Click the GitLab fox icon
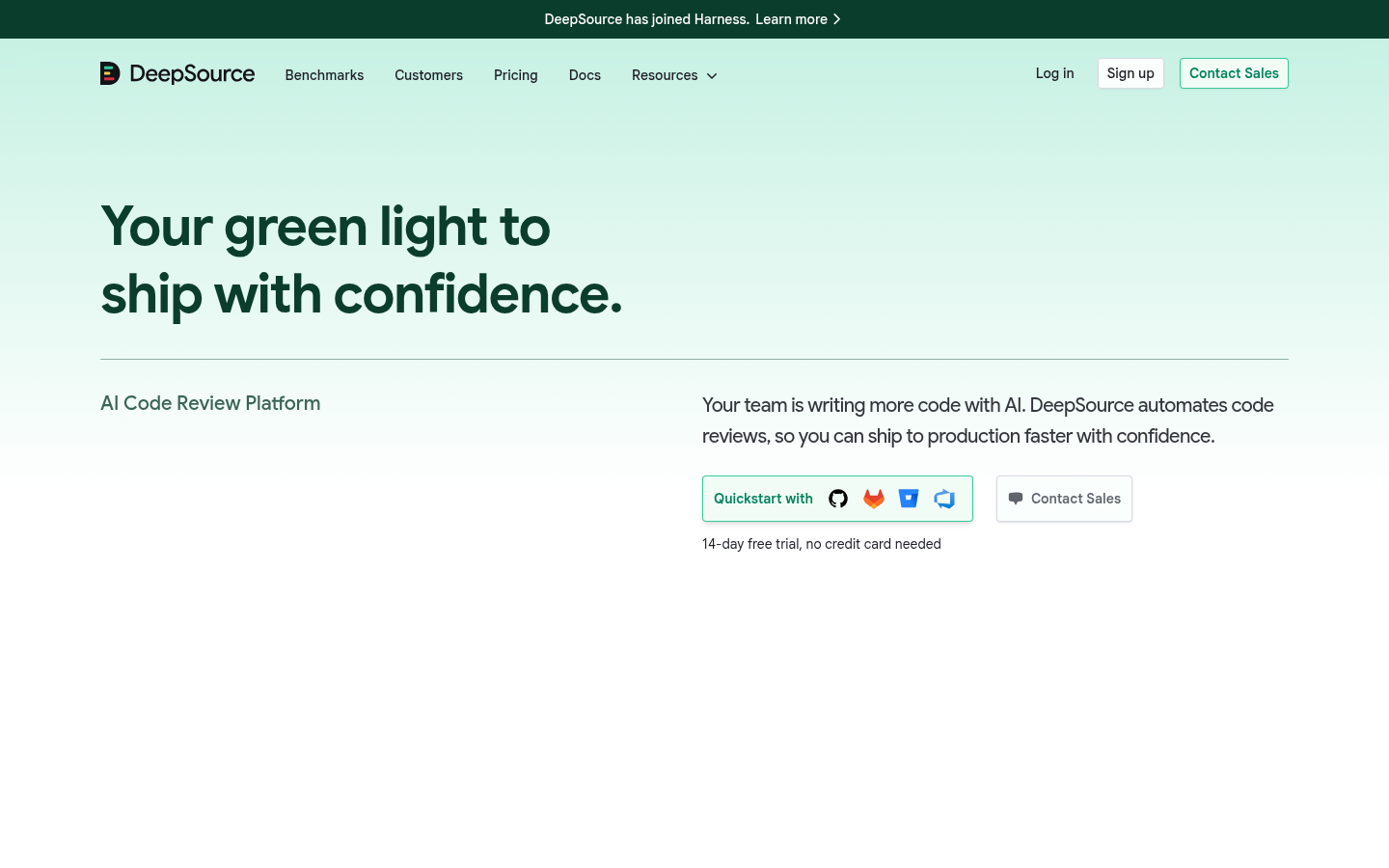 (x=874, y=499)
